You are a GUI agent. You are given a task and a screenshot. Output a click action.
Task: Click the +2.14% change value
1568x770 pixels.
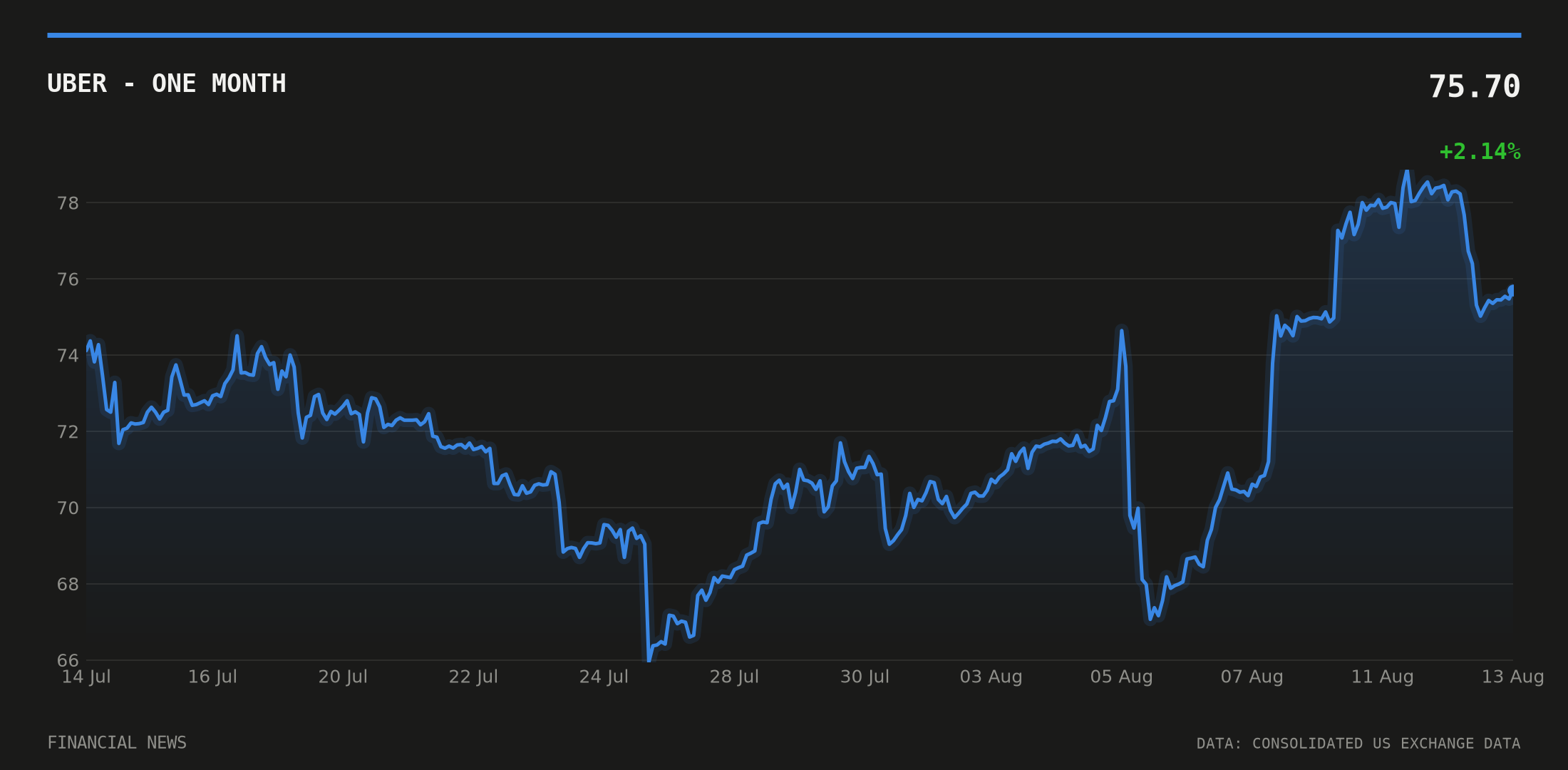pos(1480,151)
